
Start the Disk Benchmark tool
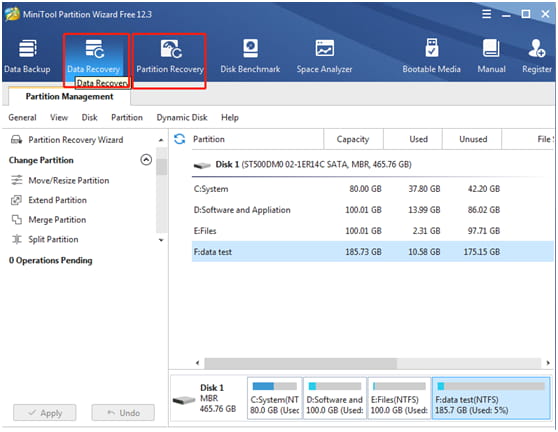click(250, 56)
